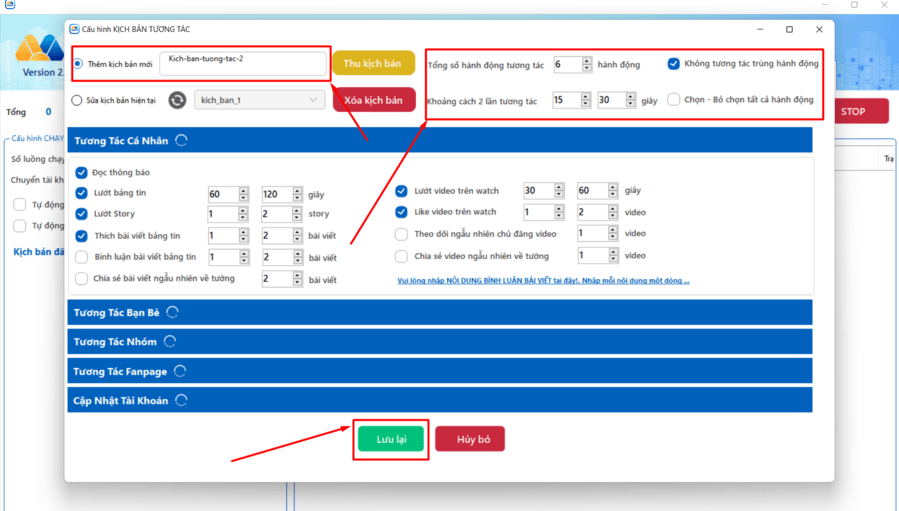The height and width of the screenshot is (511, 899).
Task: Enable Bình luận bài viết bảng tin checkbox
Action: pyautogui.click(x=81, y=257)
